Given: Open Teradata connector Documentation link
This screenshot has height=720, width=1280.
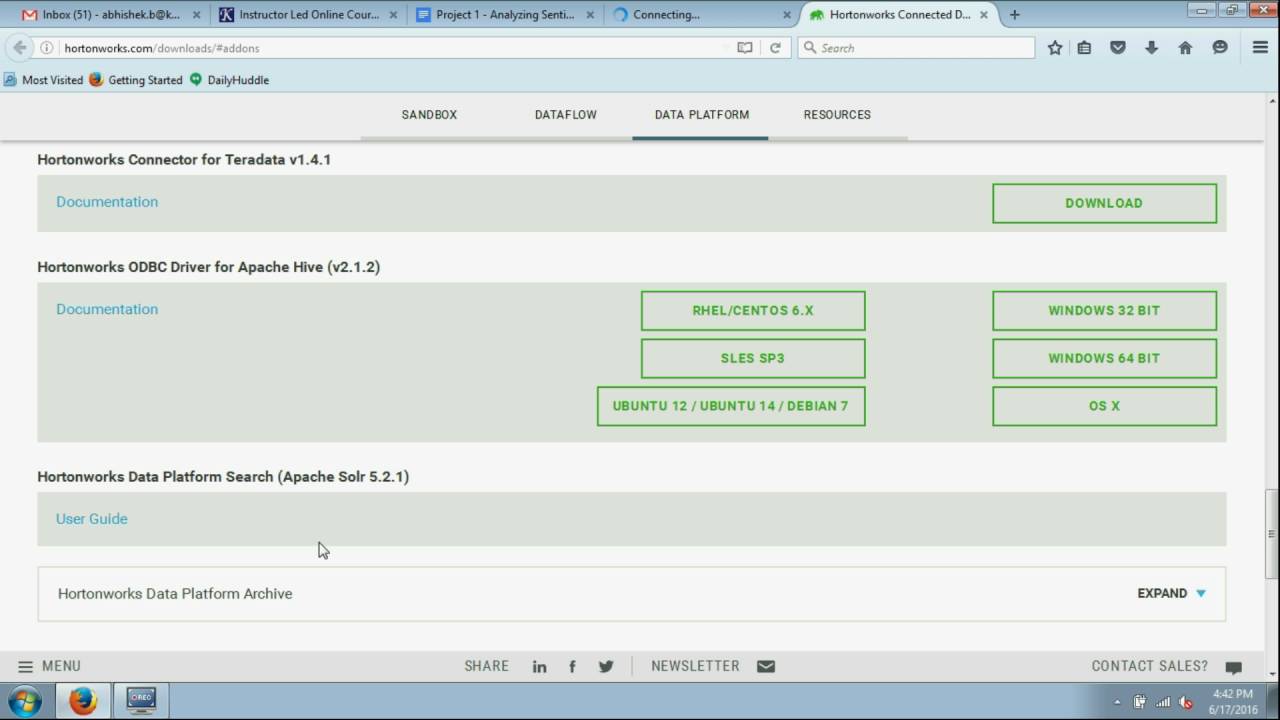Looking at the screenshot, I should pos(107,202).
